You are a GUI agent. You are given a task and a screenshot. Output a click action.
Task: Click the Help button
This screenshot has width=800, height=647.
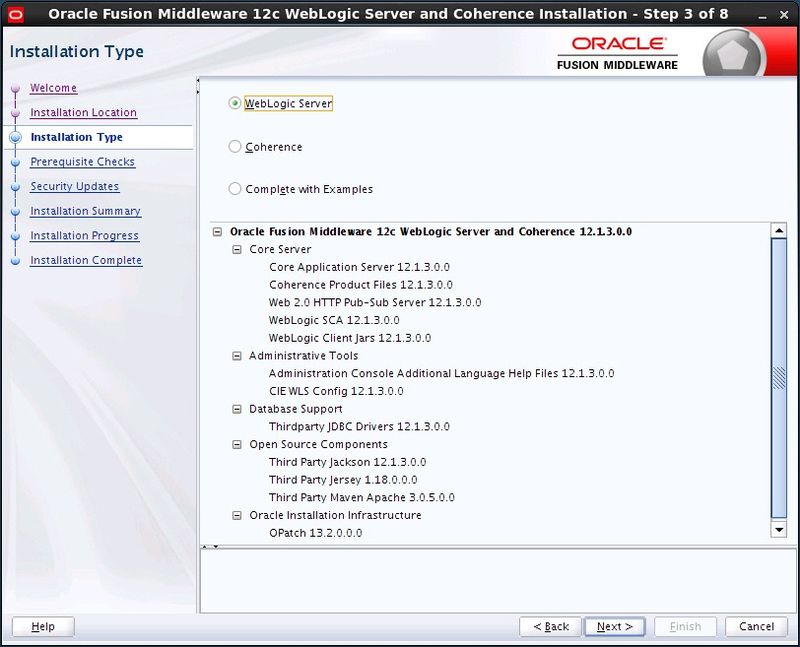(x=43, y=627)
